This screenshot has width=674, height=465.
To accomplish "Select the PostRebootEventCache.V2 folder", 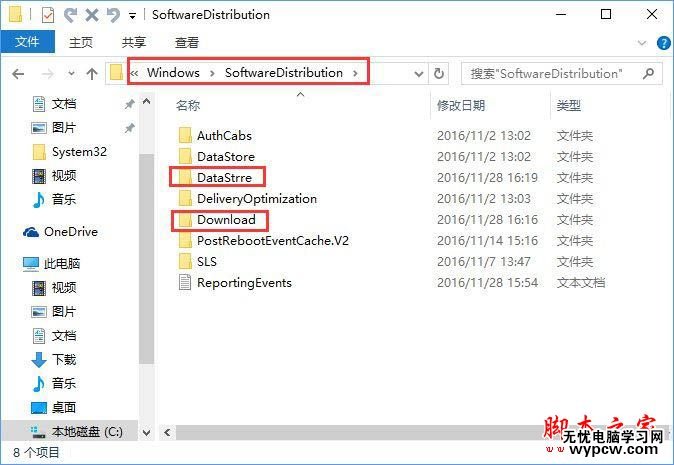I will point(273,241).
